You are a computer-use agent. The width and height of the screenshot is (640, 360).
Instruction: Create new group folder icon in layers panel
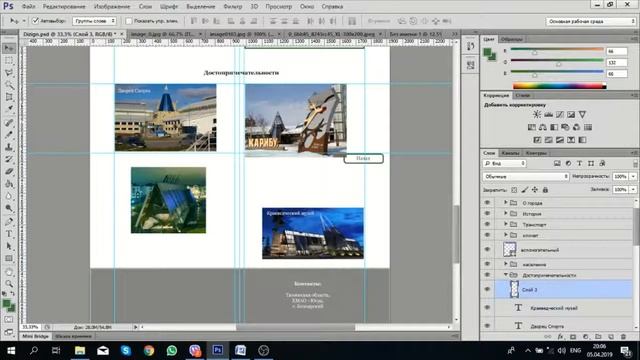[598, 337]
